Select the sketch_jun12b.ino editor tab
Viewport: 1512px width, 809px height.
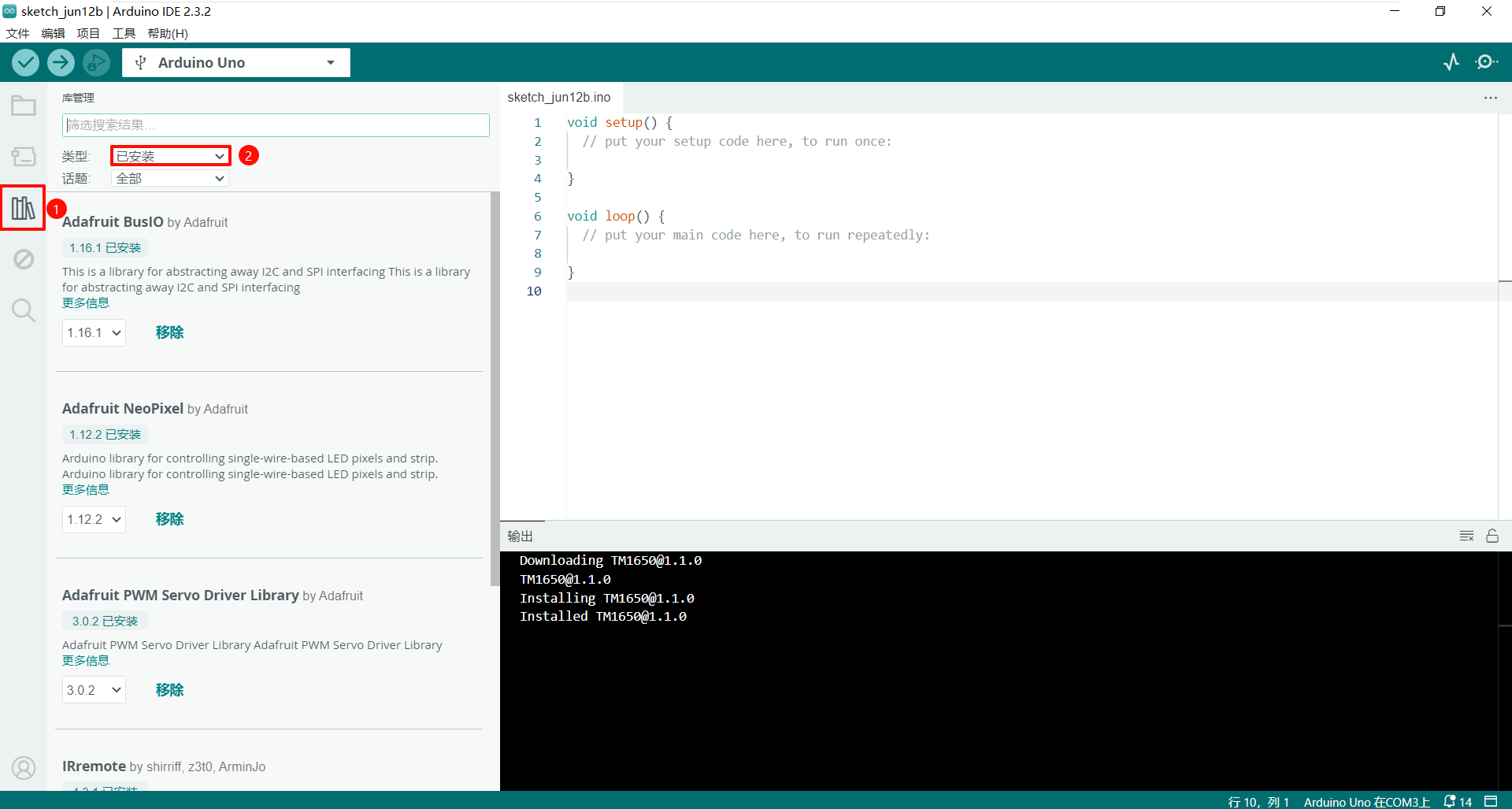pos(559,98)
